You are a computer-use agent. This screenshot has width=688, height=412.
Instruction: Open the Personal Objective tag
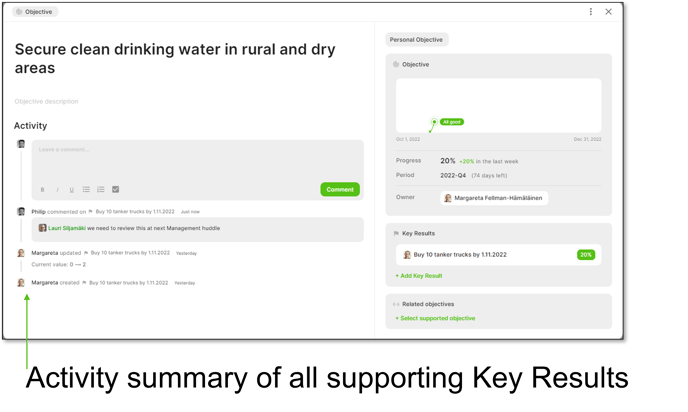416,39
